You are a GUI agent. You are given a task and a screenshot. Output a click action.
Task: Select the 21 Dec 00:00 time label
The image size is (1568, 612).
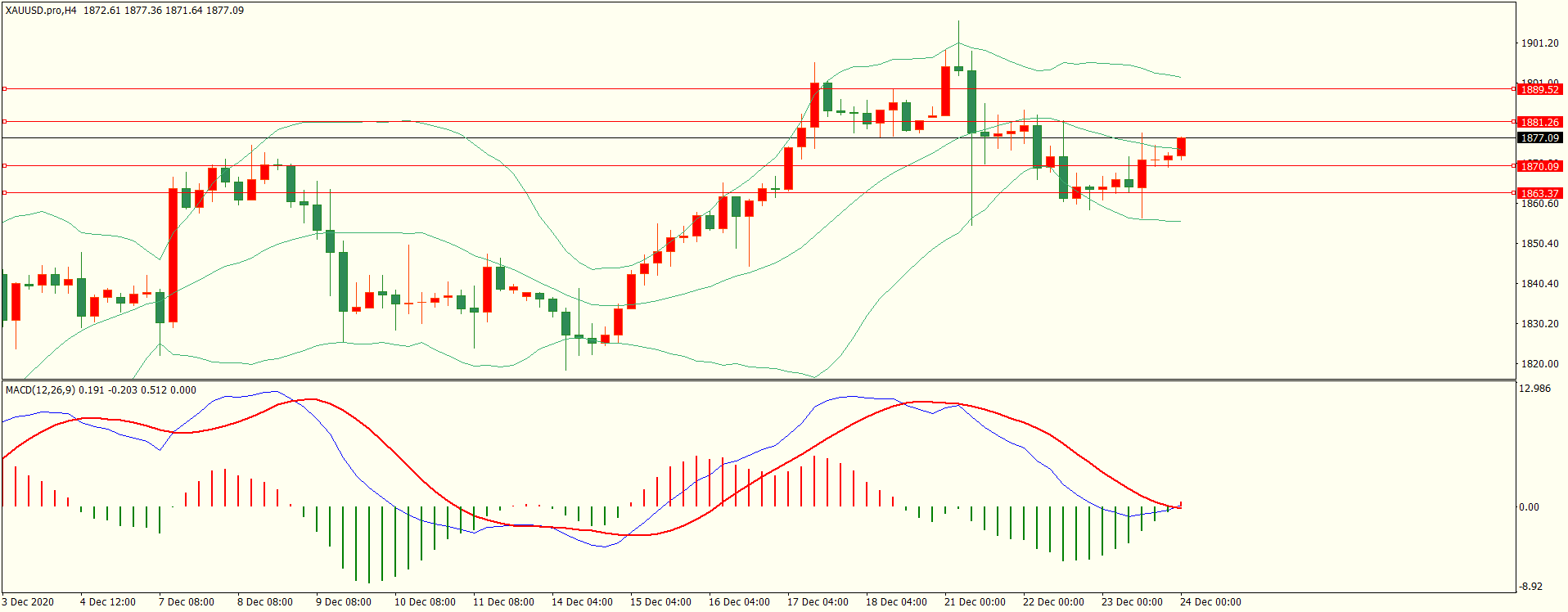pyautogui.click(x=974, y=602)
